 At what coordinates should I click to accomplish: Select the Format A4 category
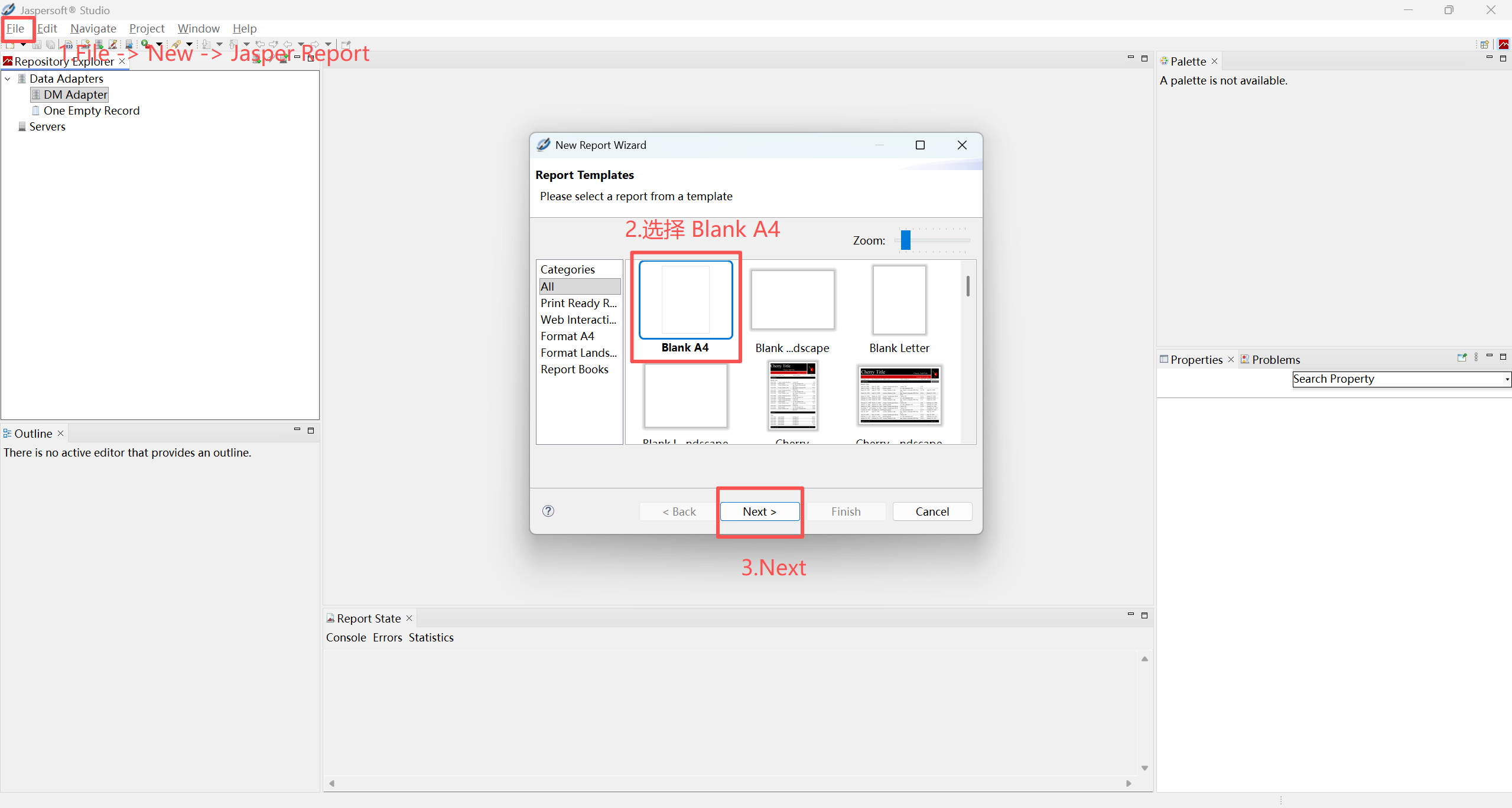pos(567,336)
